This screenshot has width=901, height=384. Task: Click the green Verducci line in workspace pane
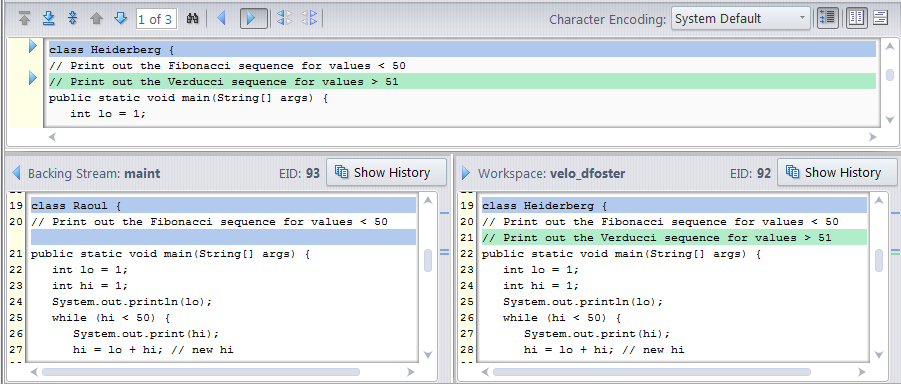pyautogui.click(x=674, y=237)
